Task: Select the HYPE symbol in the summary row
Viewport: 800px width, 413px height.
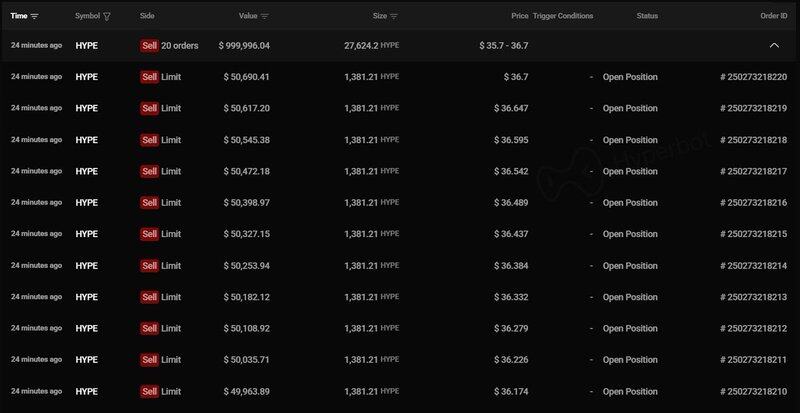Action: click(x=87, y=46)
